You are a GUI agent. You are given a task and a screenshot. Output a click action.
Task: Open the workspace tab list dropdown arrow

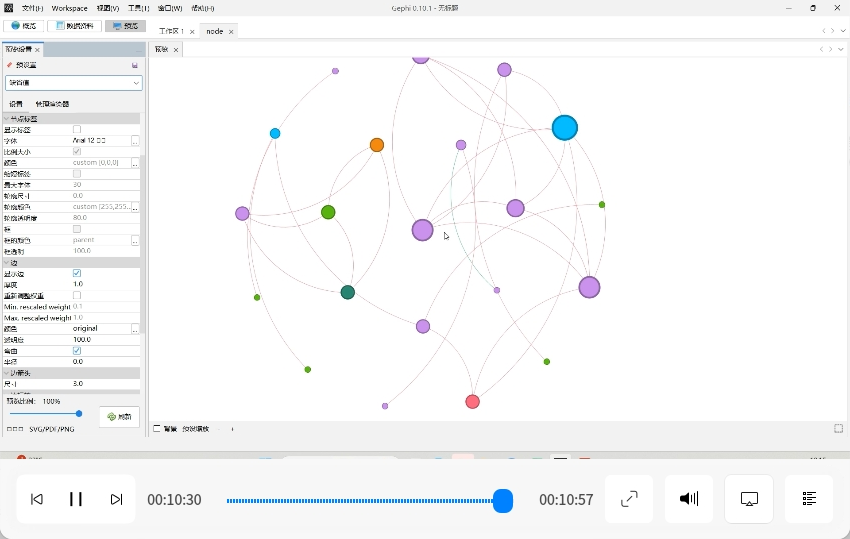843,31
